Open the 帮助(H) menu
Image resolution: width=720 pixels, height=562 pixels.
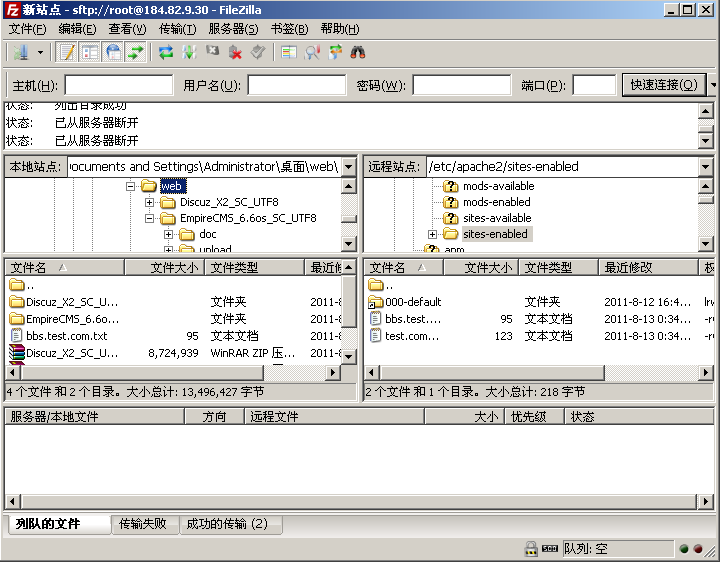coord(340,29)
